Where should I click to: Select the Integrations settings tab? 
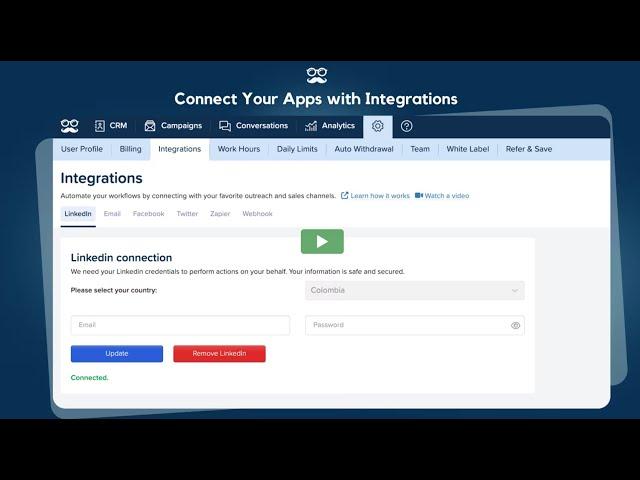(x=180, y=149)
